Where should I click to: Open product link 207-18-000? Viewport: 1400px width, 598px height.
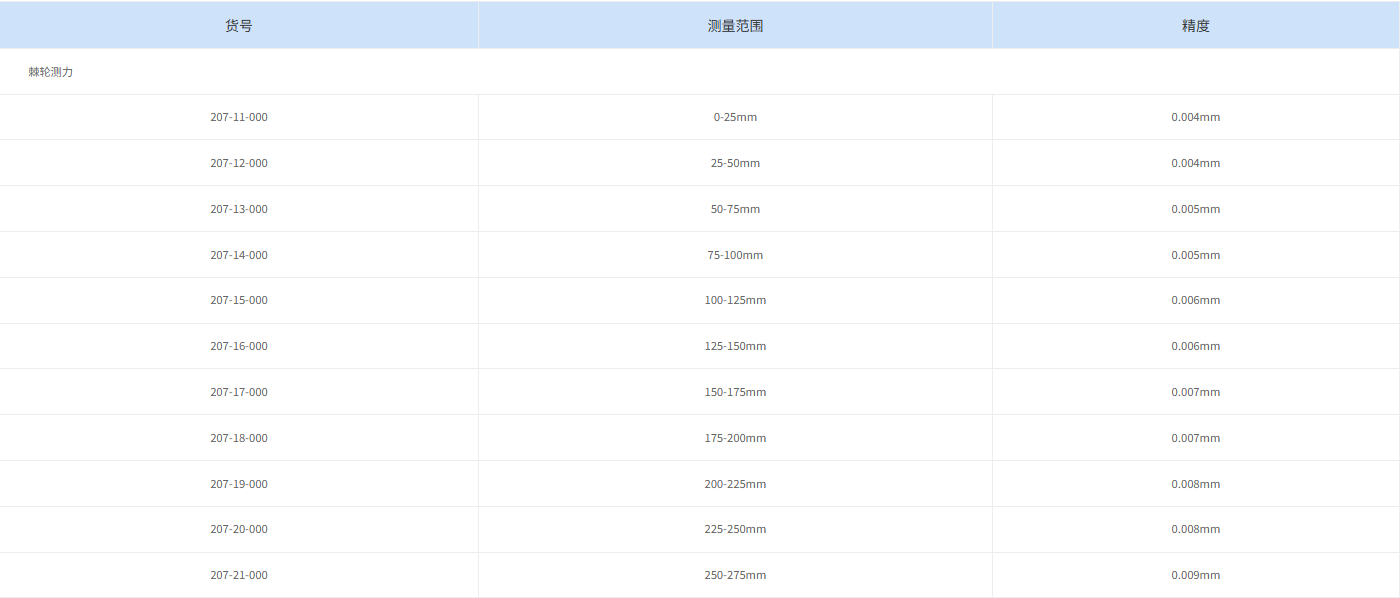pos(238,438)
